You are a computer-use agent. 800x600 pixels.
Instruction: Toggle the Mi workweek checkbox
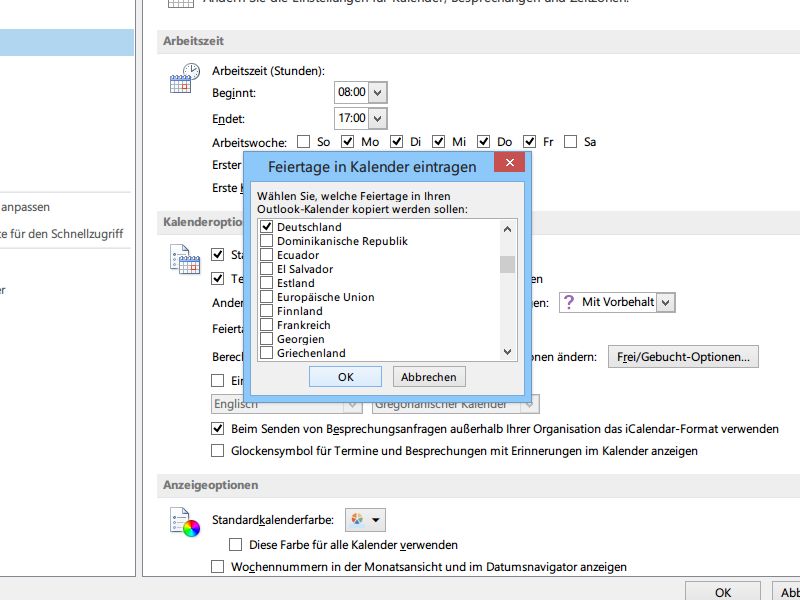(x=438, y=141)
